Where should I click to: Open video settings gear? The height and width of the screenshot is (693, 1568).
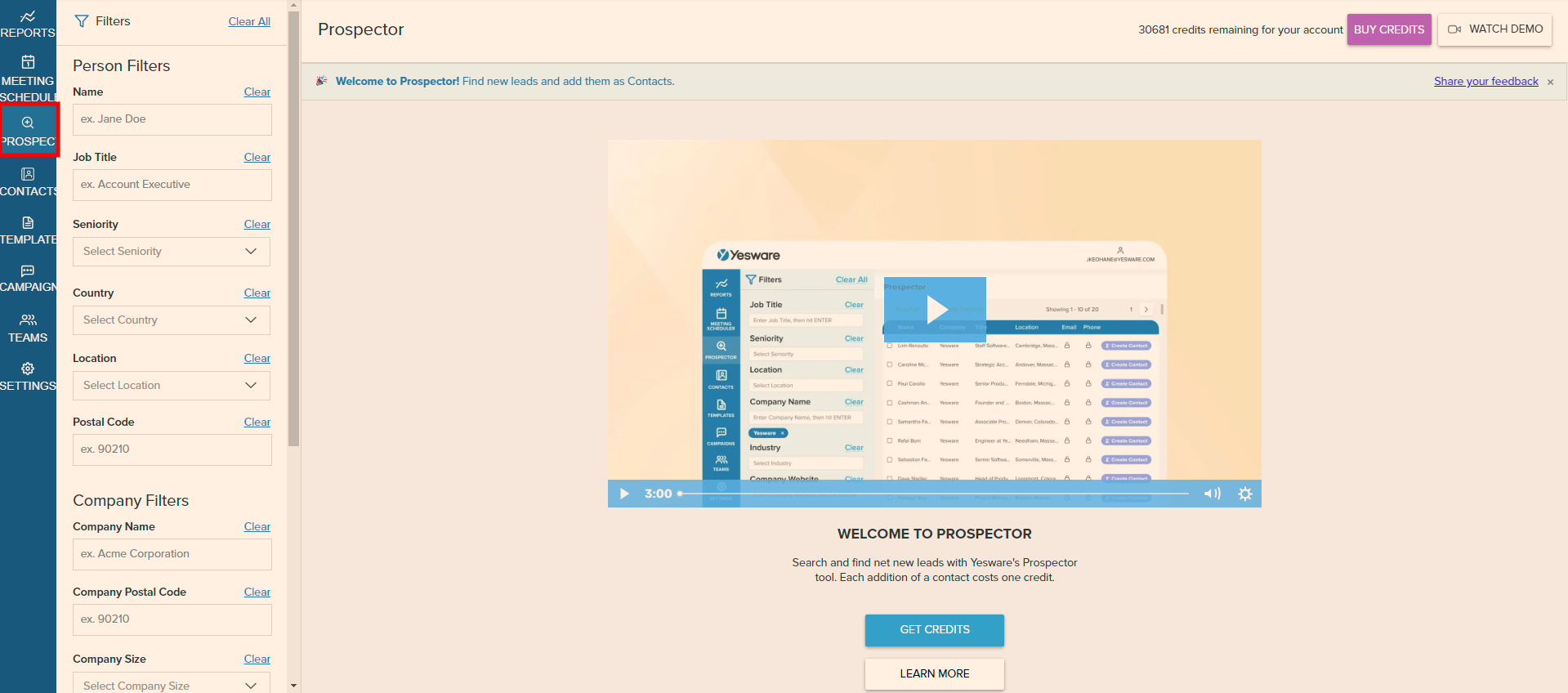(x=1244, y=494)
